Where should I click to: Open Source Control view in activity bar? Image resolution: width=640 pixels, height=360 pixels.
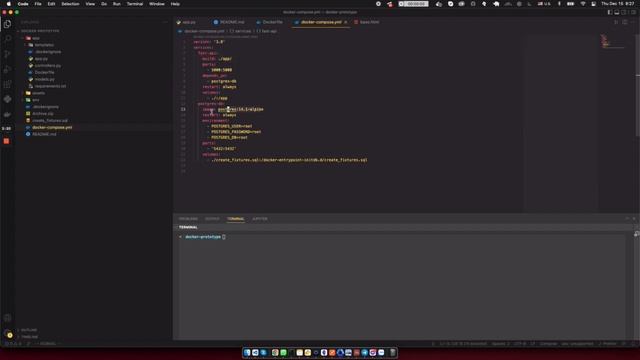(x=7, y=54)
